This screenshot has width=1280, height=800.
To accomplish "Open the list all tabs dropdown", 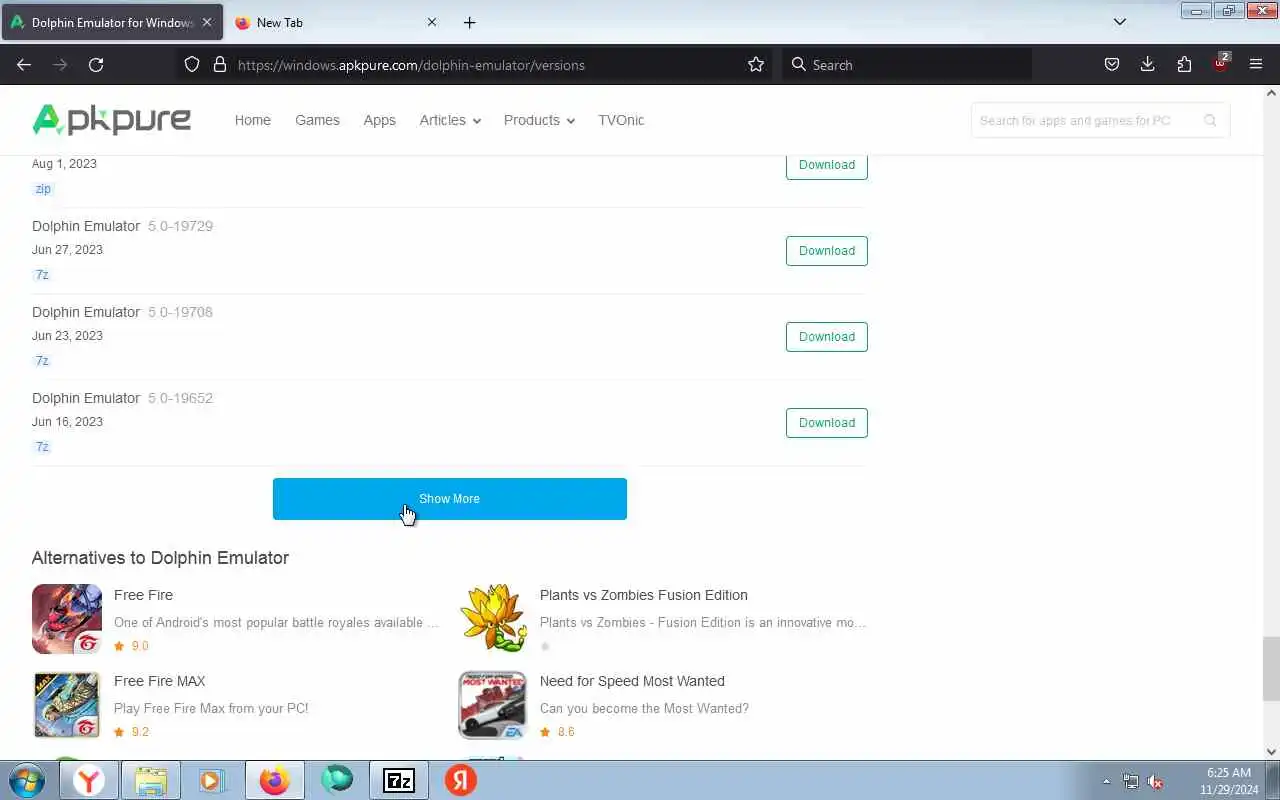I will 1120,22.
